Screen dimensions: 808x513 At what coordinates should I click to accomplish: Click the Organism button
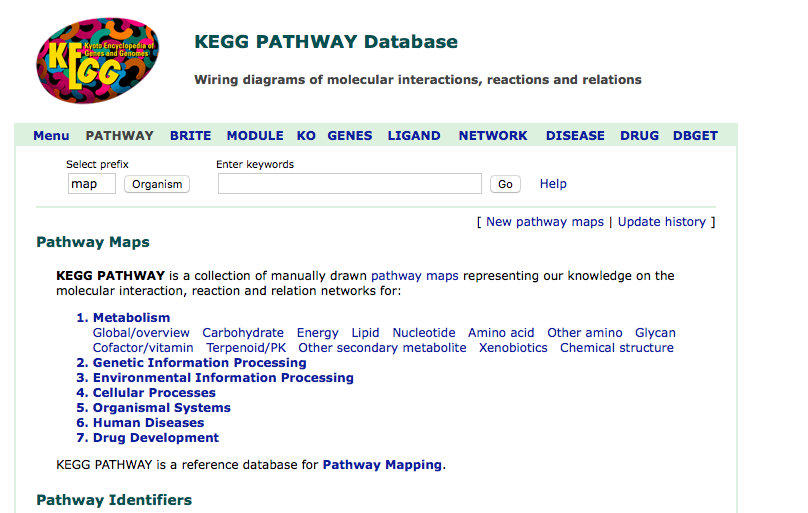click(157, 184)
